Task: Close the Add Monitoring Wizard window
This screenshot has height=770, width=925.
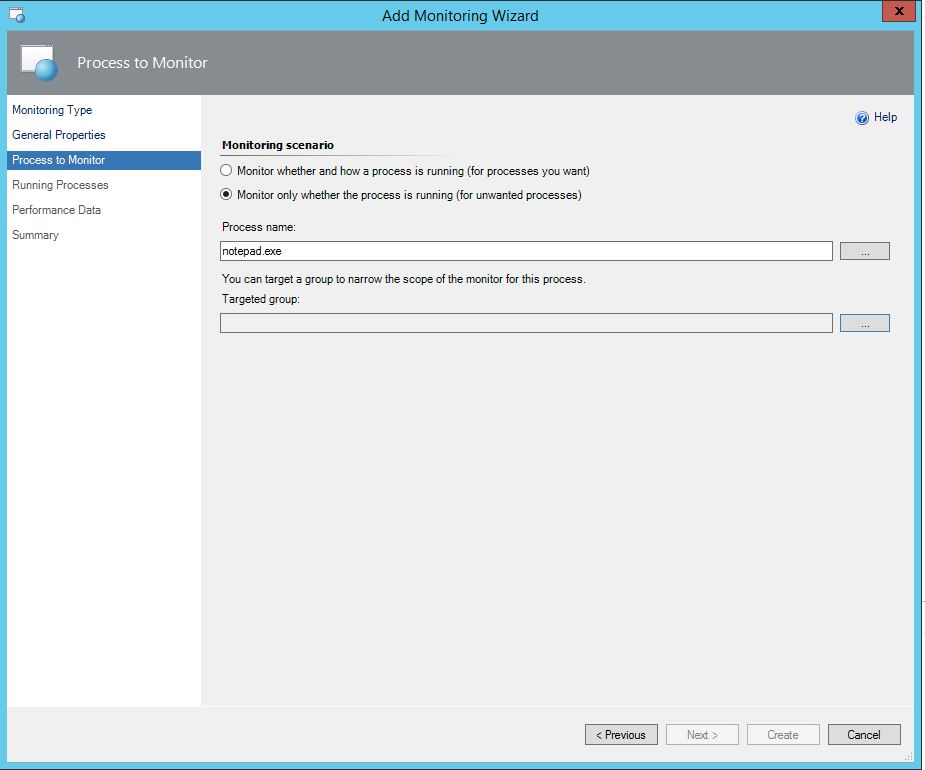Action: click(x=896, y=12)
